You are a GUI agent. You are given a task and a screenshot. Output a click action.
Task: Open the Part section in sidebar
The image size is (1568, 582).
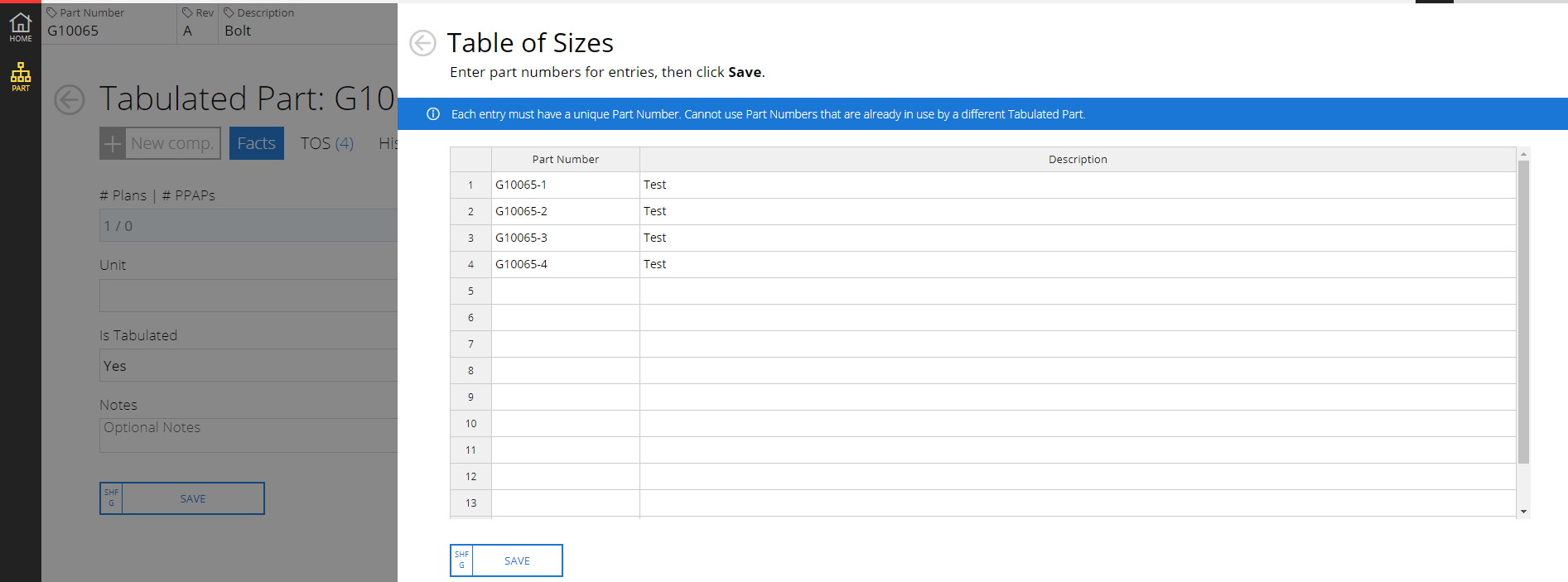tap(21, 76)
